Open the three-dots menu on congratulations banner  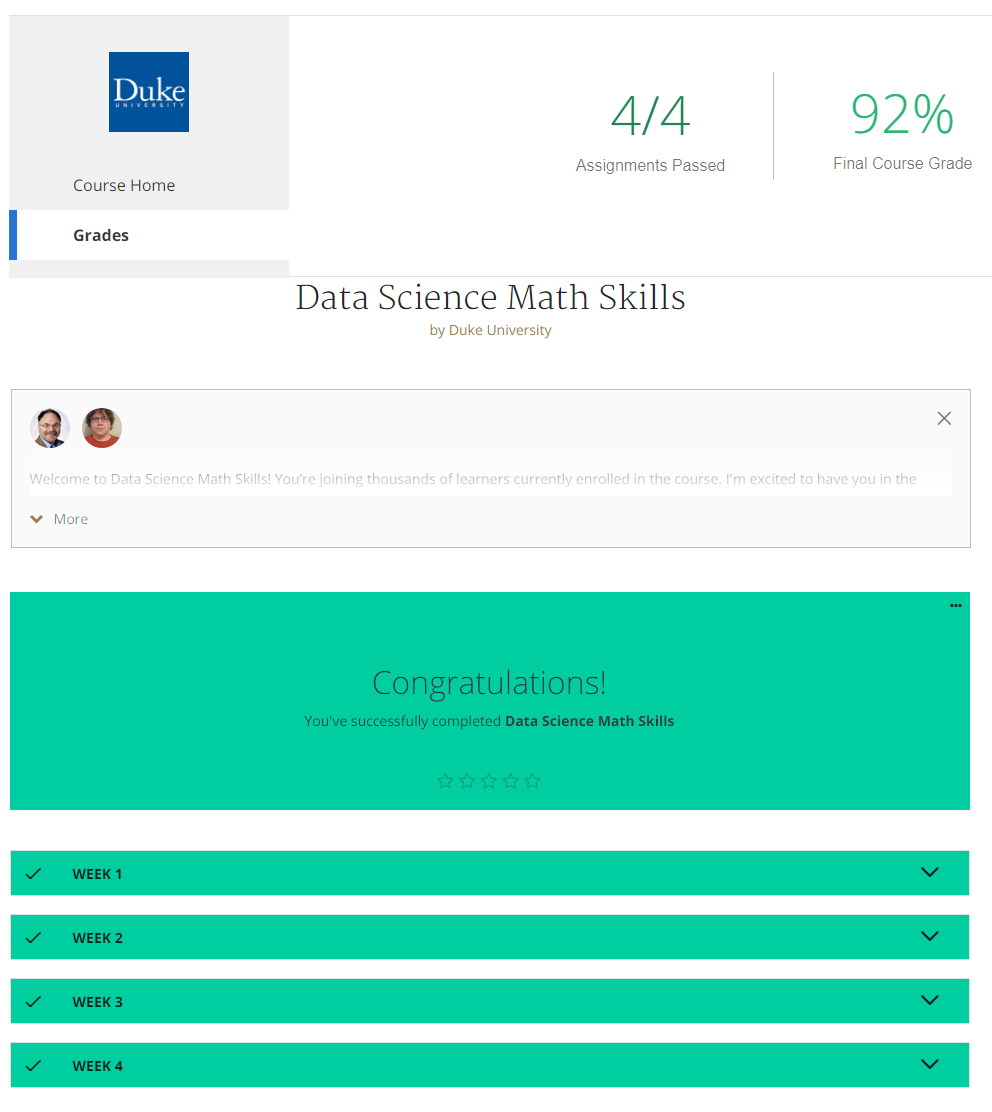[x=956, y=606]
